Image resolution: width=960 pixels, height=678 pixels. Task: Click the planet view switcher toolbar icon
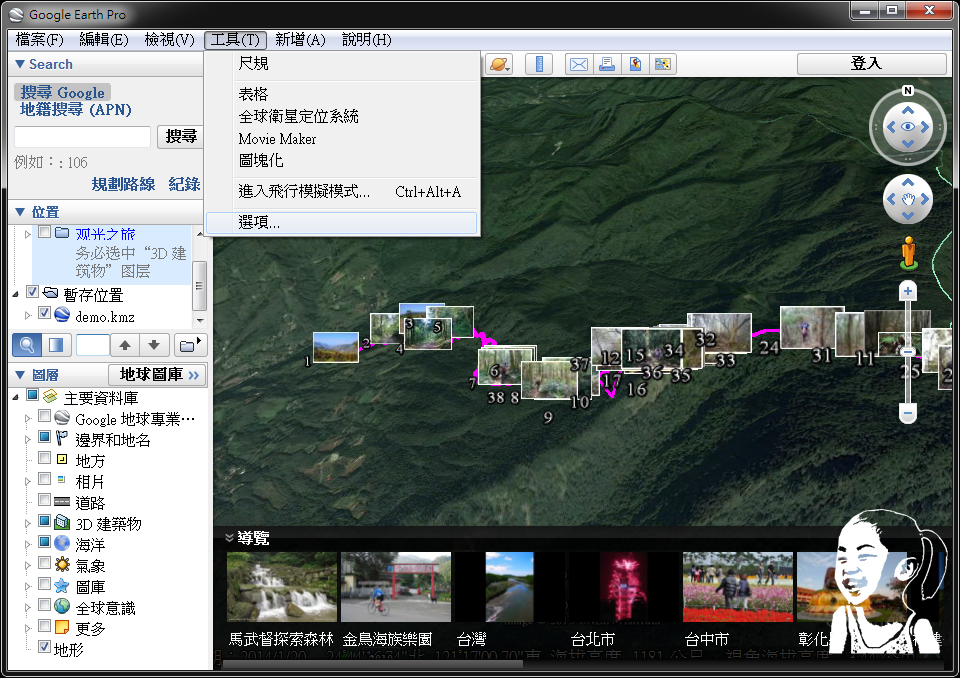pyautogui.click(x=499, y=64)
